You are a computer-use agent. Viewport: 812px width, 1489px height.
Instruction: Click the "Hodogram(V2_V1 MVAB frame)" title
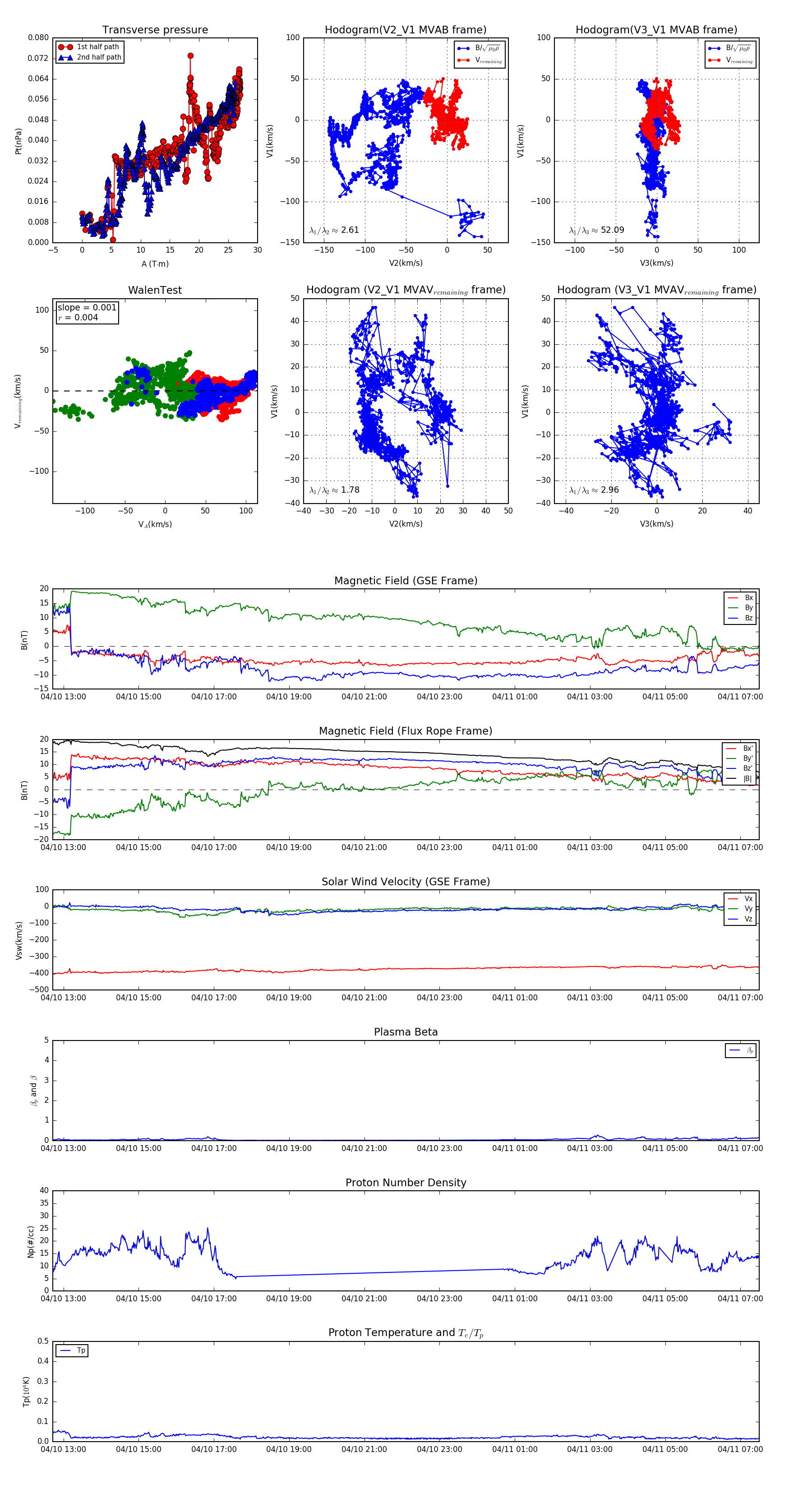pyautogui.click(x=406, y=30)
